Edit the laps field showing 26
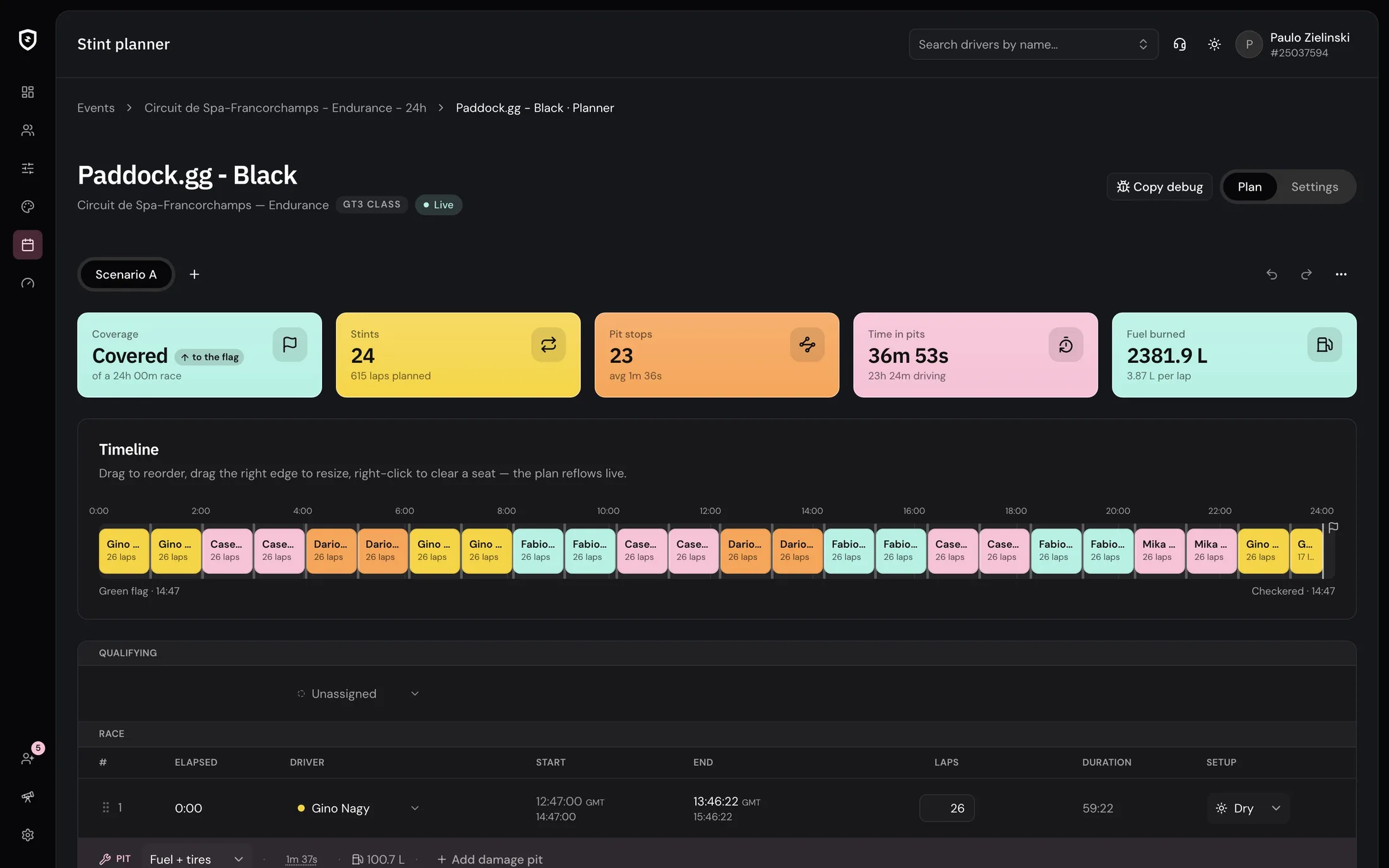 click(946, 808)
